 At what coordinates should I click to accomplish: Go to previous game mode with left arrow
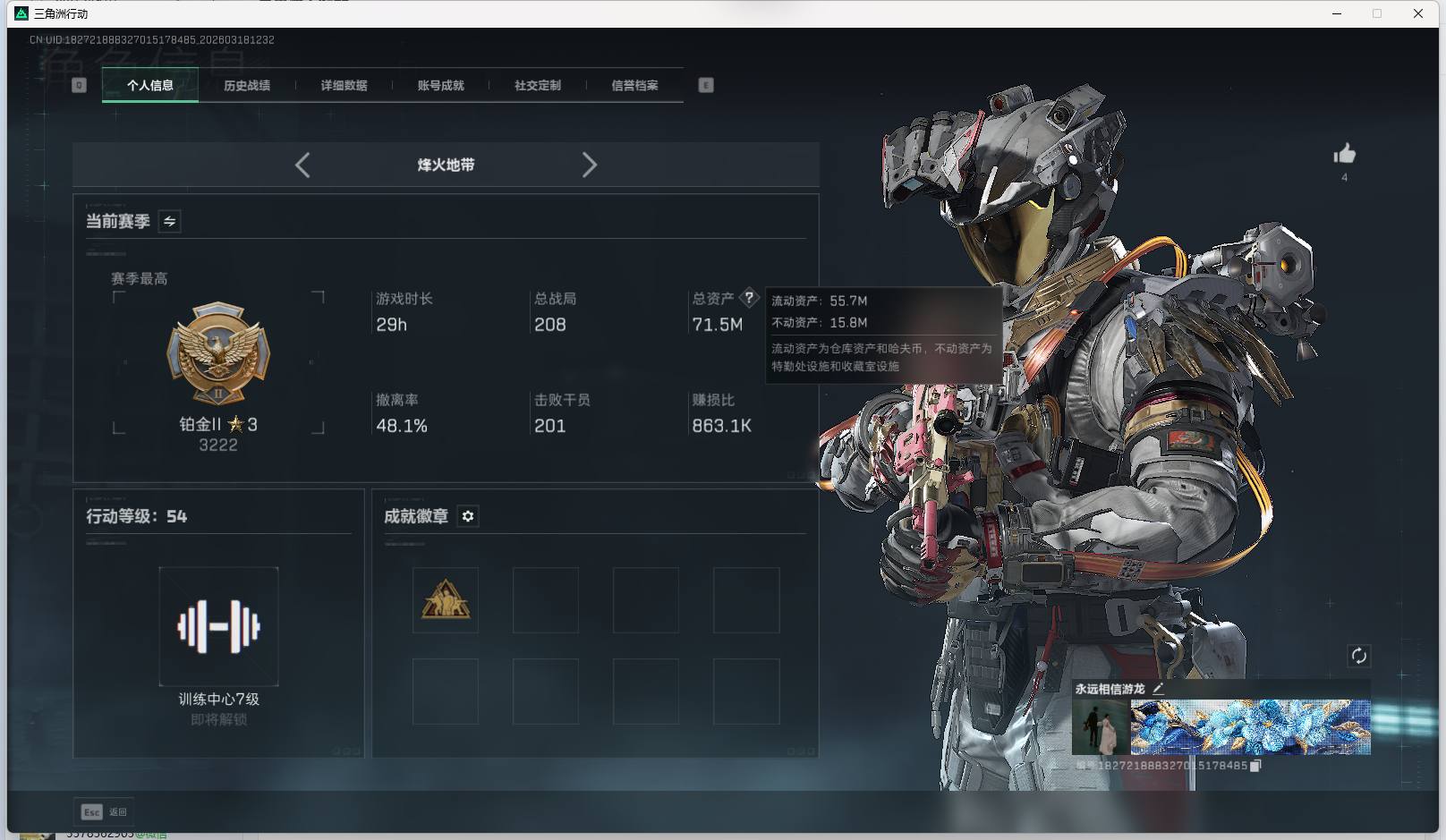(302, 165)
